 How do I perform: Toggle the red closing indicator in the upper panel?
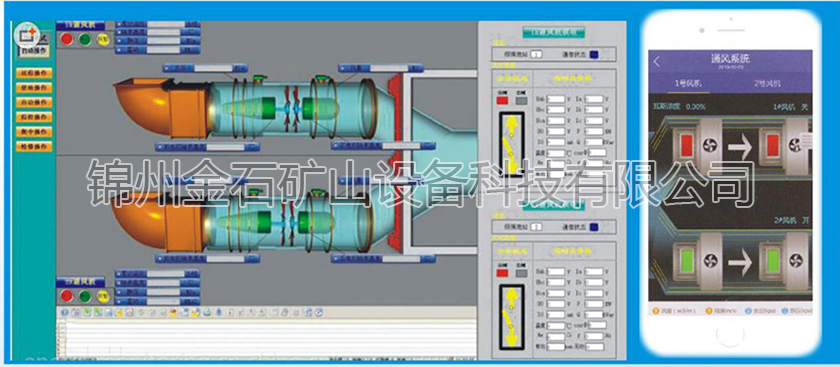(x=502, y=100)
